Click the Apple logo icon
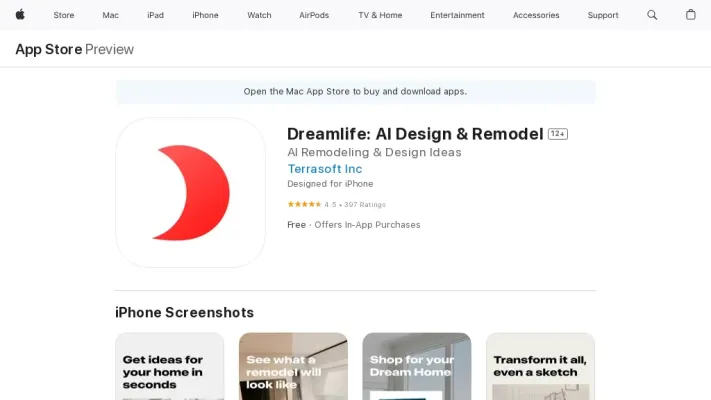The height and width of the screenshot is (400, 711). 20,15
